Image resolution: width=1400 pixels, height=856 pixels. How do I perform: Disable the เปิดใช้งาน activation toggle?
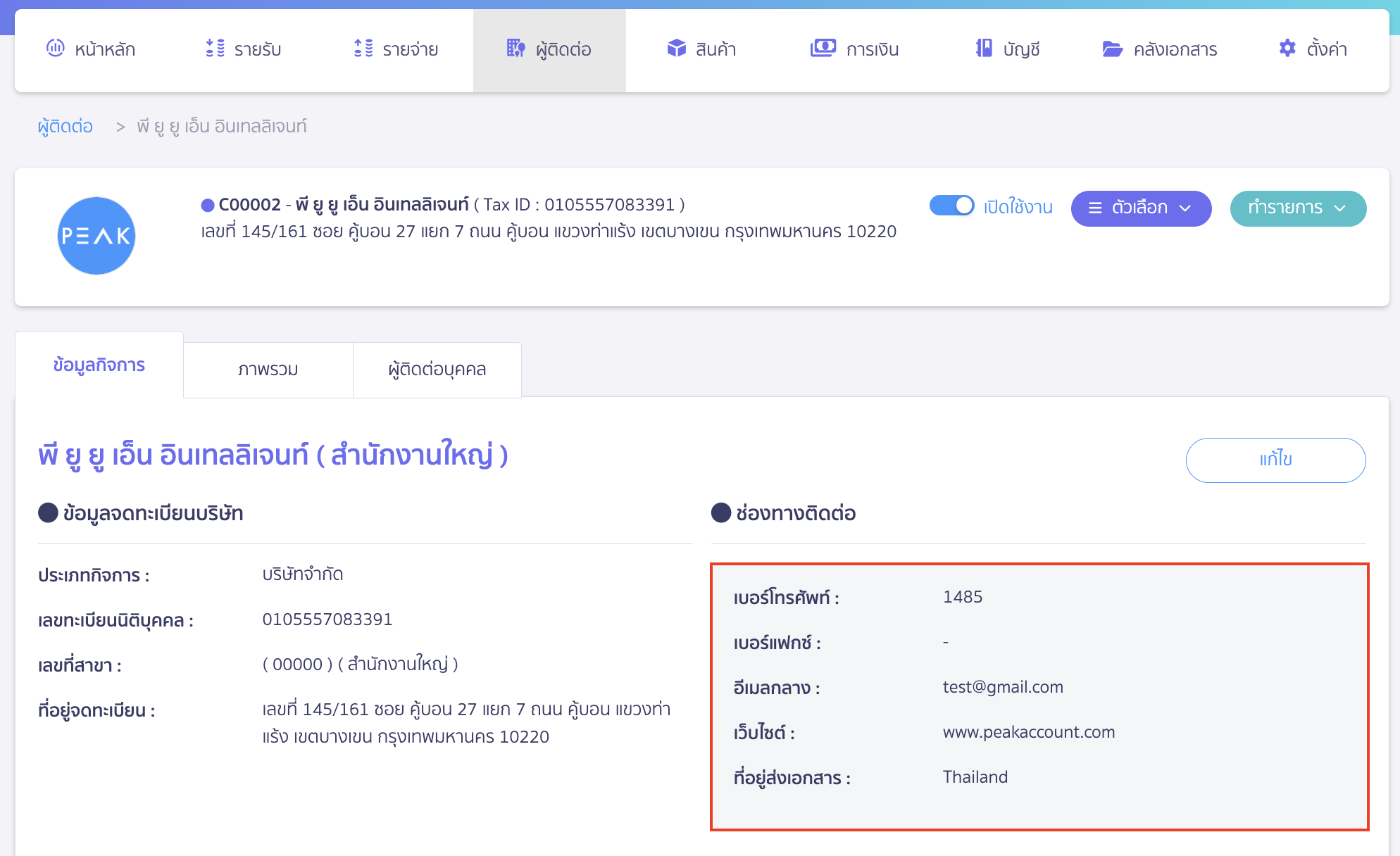952,206
